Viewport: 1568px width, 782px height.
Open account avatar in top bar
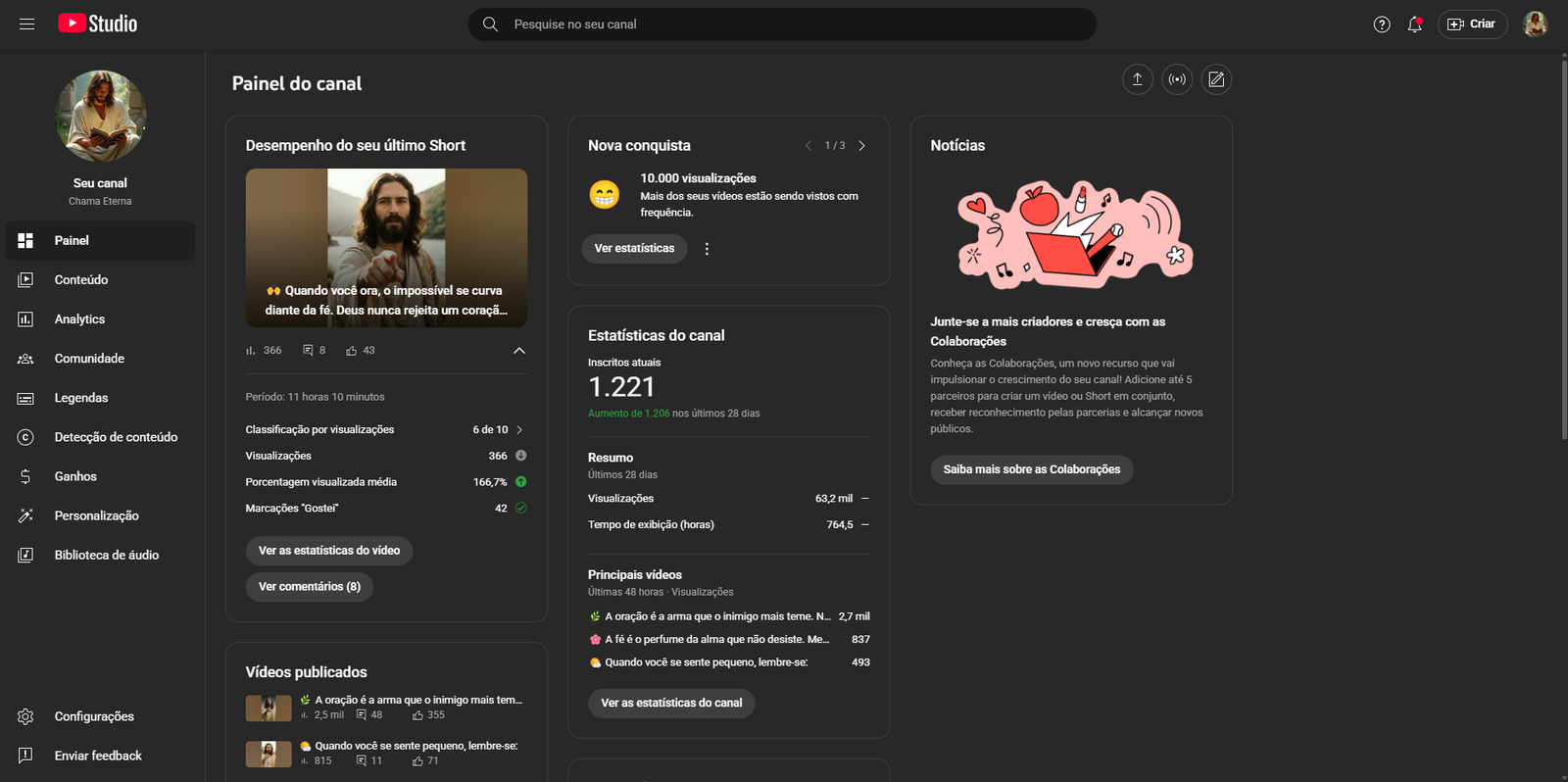pos(1535,24)
